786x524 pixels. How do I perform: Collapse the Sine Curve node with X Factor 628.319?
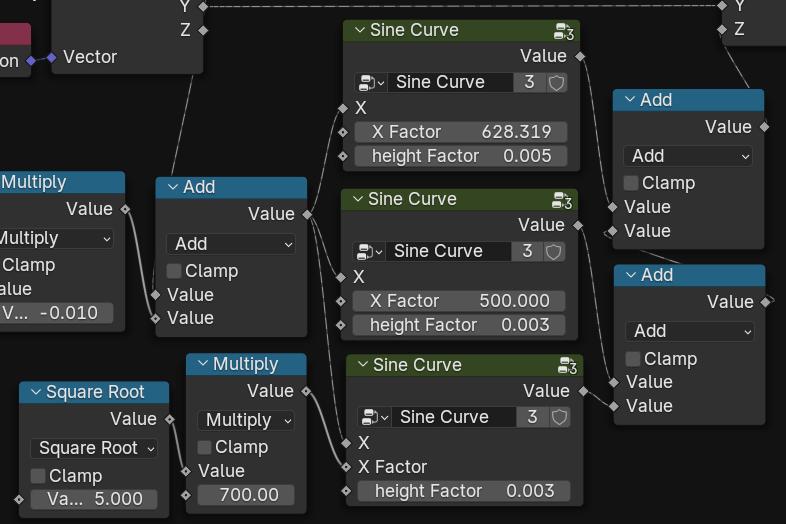pos(358,31)
